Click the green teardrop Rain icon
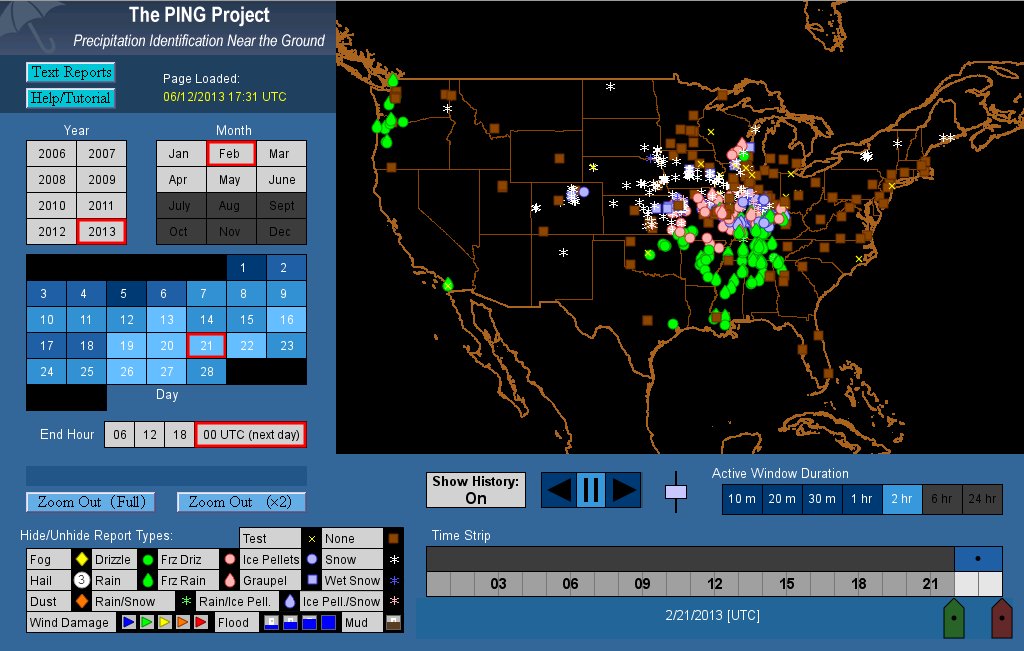This screenshot has width=1024, height=651. [147, 581]
